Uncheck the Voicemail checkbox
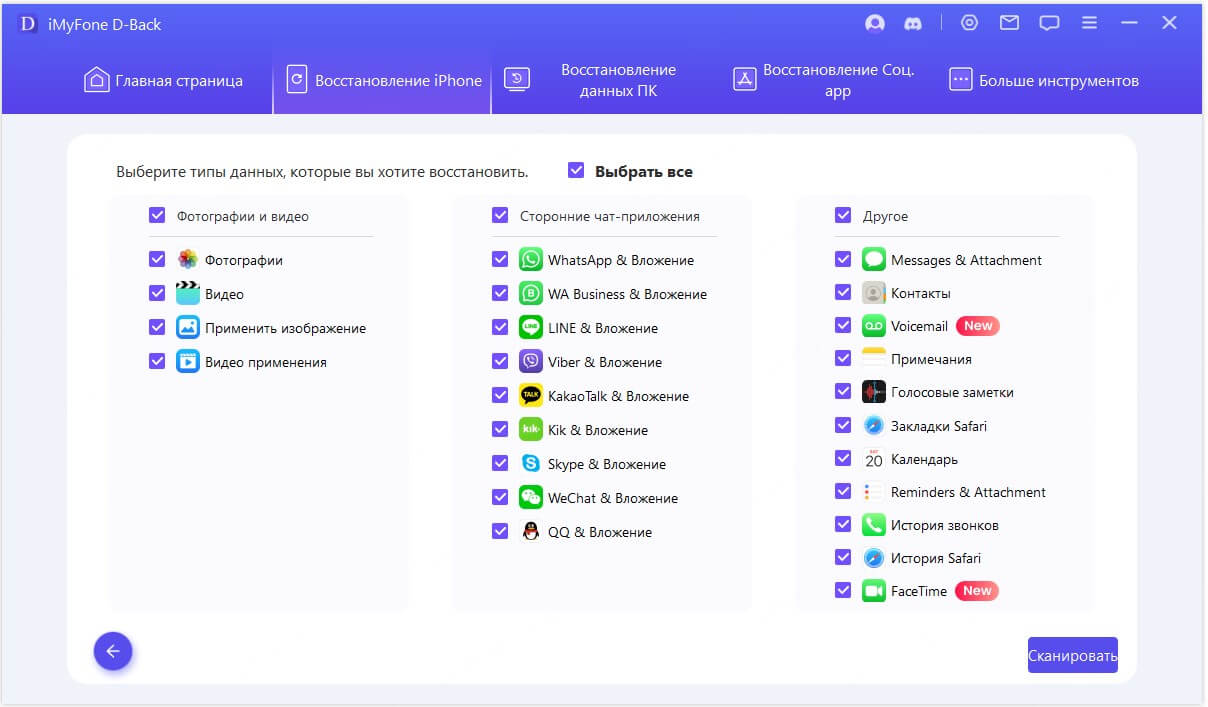The width and height of the screenshot is (1208, 707). click(x=843, y=326)
